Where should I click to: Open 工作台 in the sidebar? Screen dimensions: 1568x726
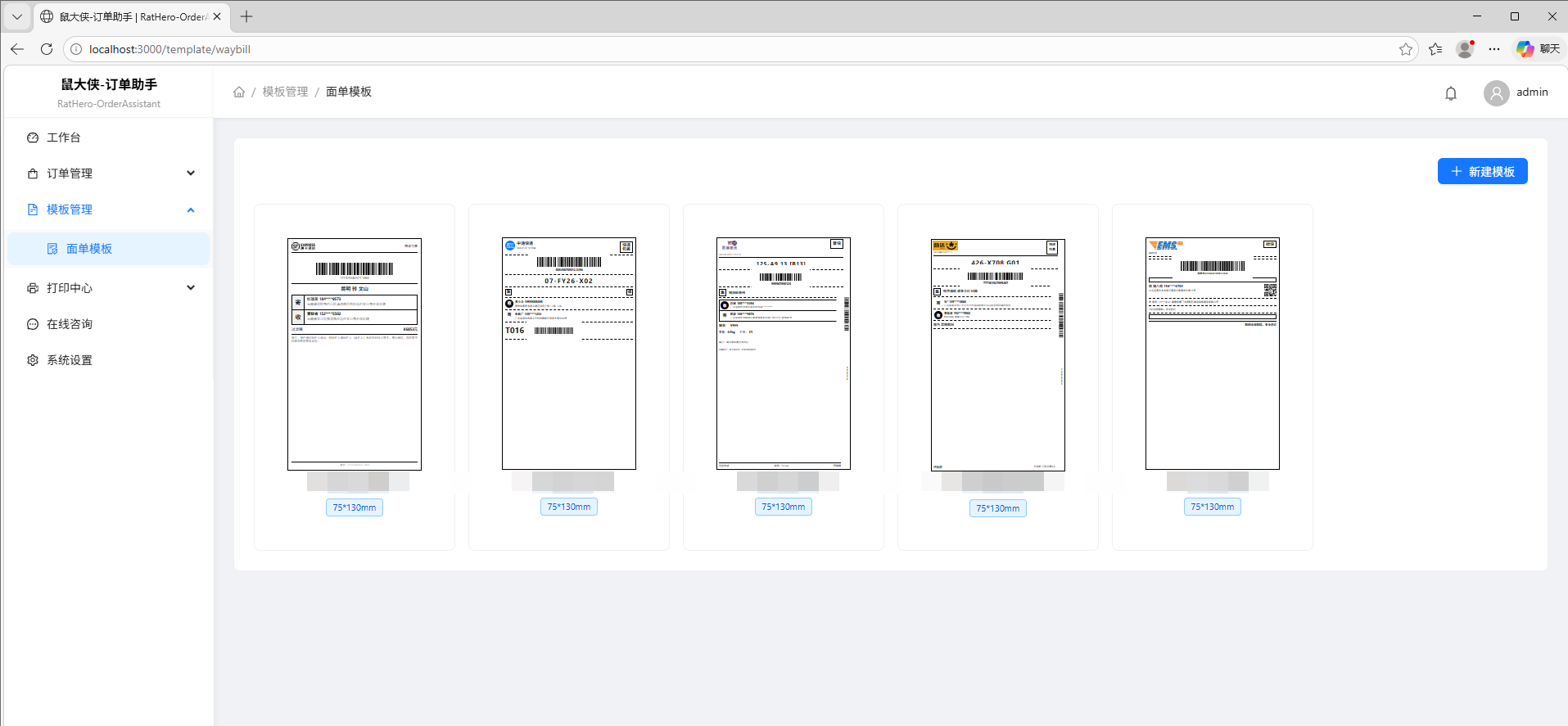(x=64, y=138)
